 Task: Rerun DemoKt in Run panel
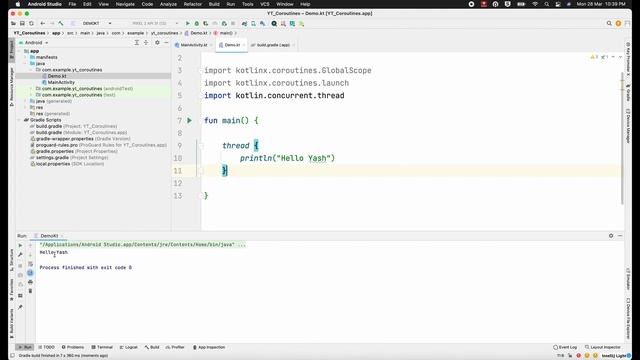[20, 246]
